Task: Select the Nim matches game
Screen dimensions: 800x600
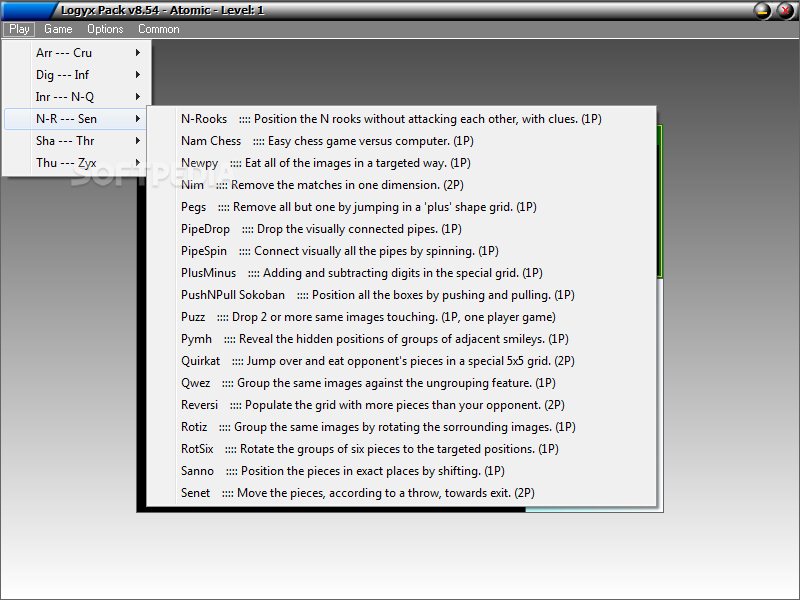Action: tap(401, 185)
